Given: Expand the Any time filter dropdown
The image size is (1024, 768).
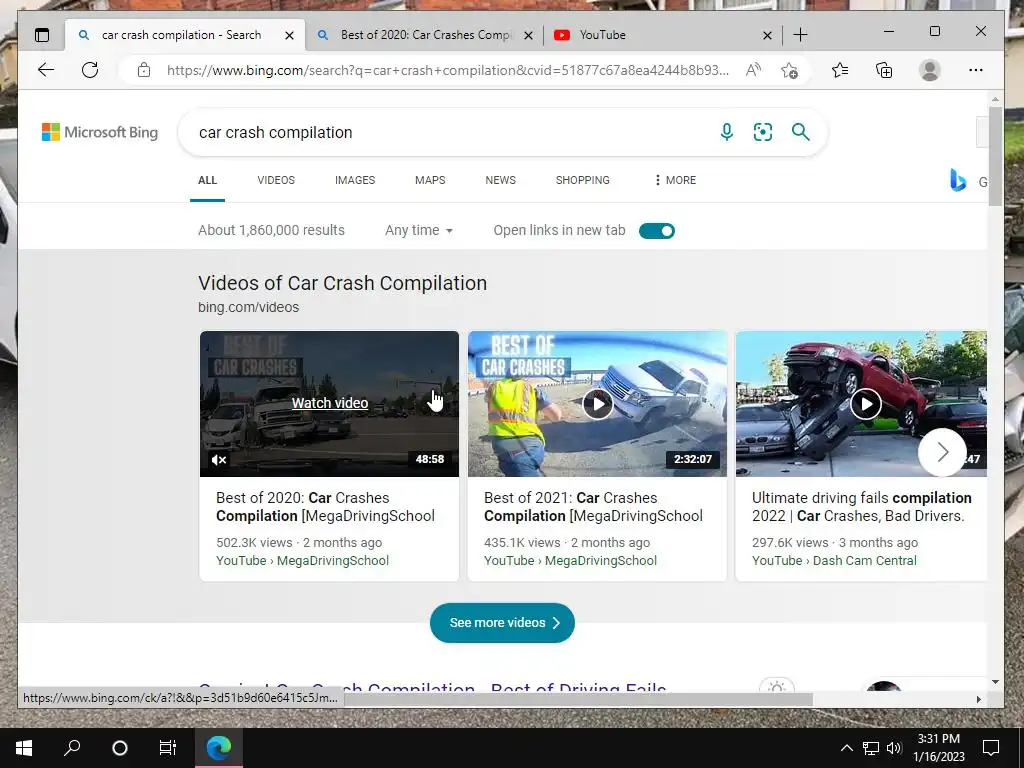Looking at the screenshot, I should point(419,231).
